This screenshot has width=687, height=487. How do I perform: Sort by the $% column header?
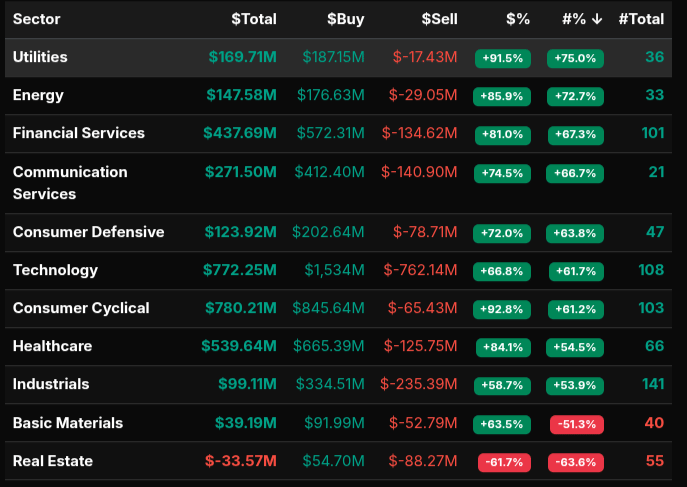tap(518, 19)
